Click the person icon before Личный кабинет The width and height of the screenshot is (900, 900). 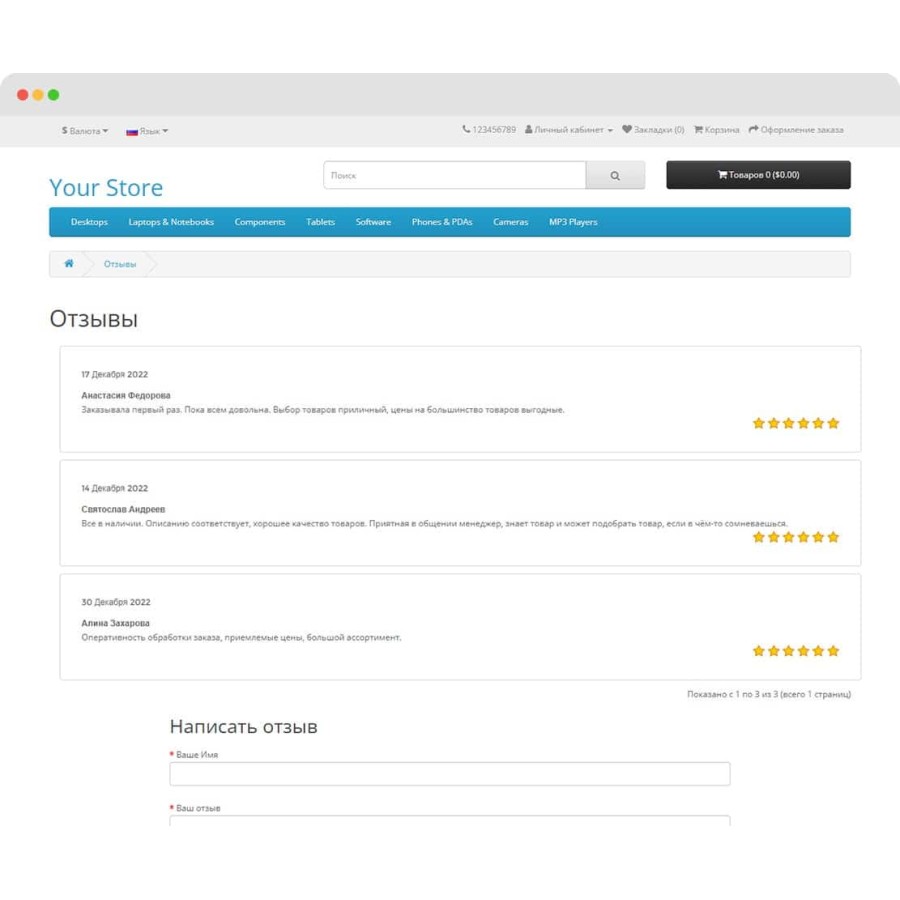(x=529, y=130)
